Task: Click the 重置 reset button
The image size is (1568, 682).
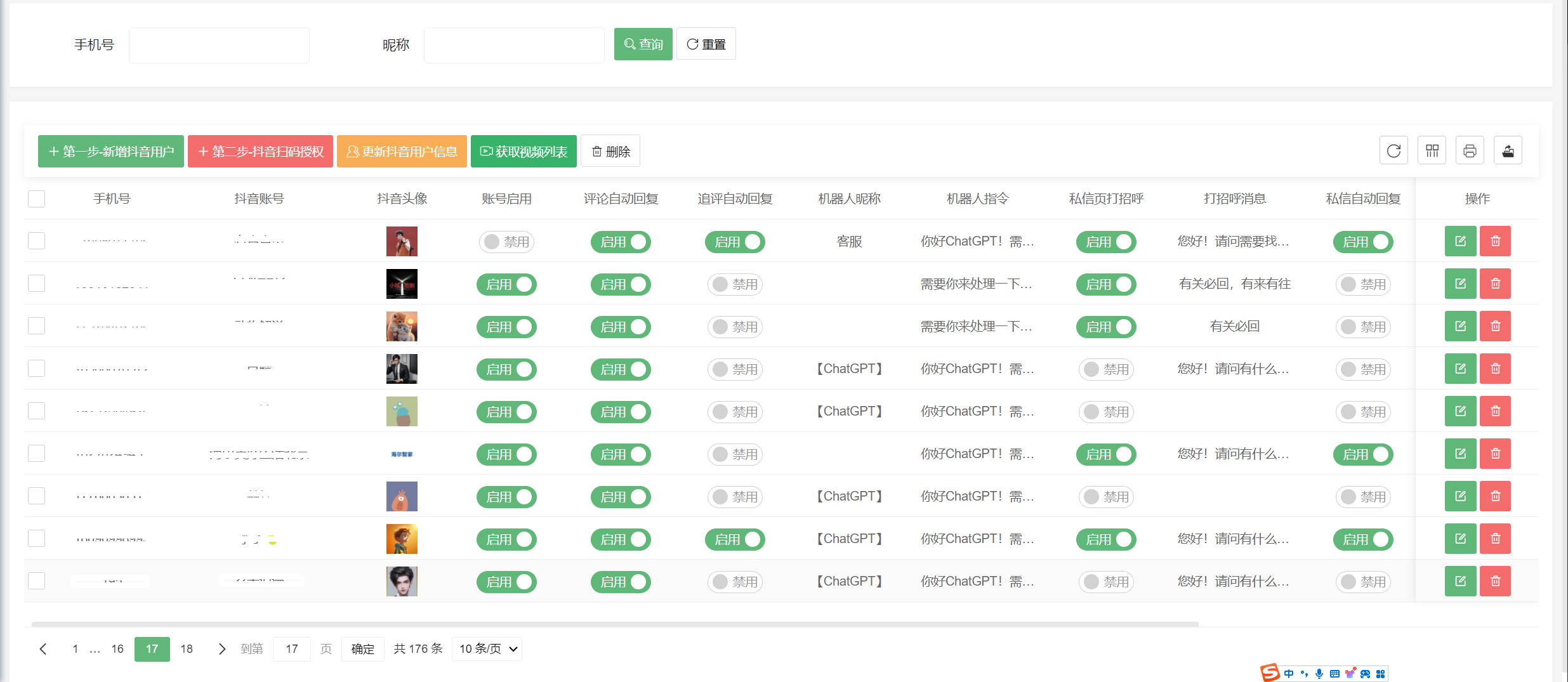Action: click(x=706, y=44)
